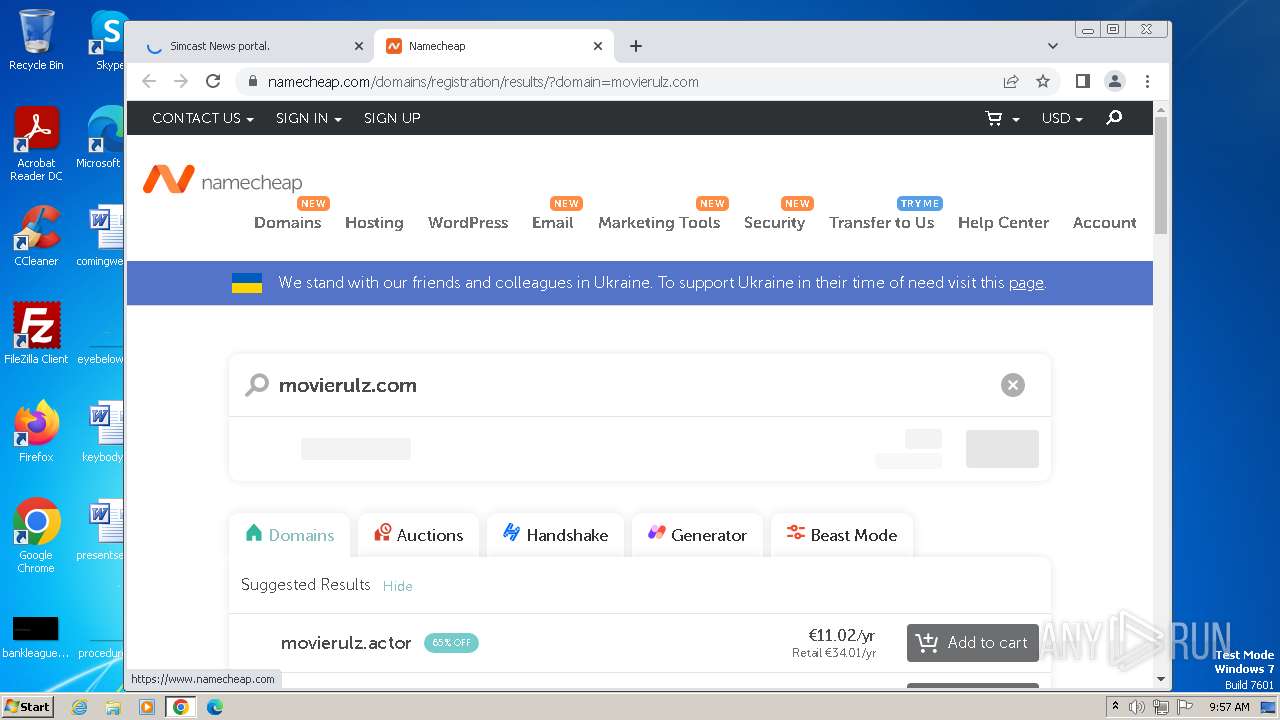Click SIGN UP link
The width and height of the screenshot is (1280, 720).
pyautogui.click(x=392, y=118)
